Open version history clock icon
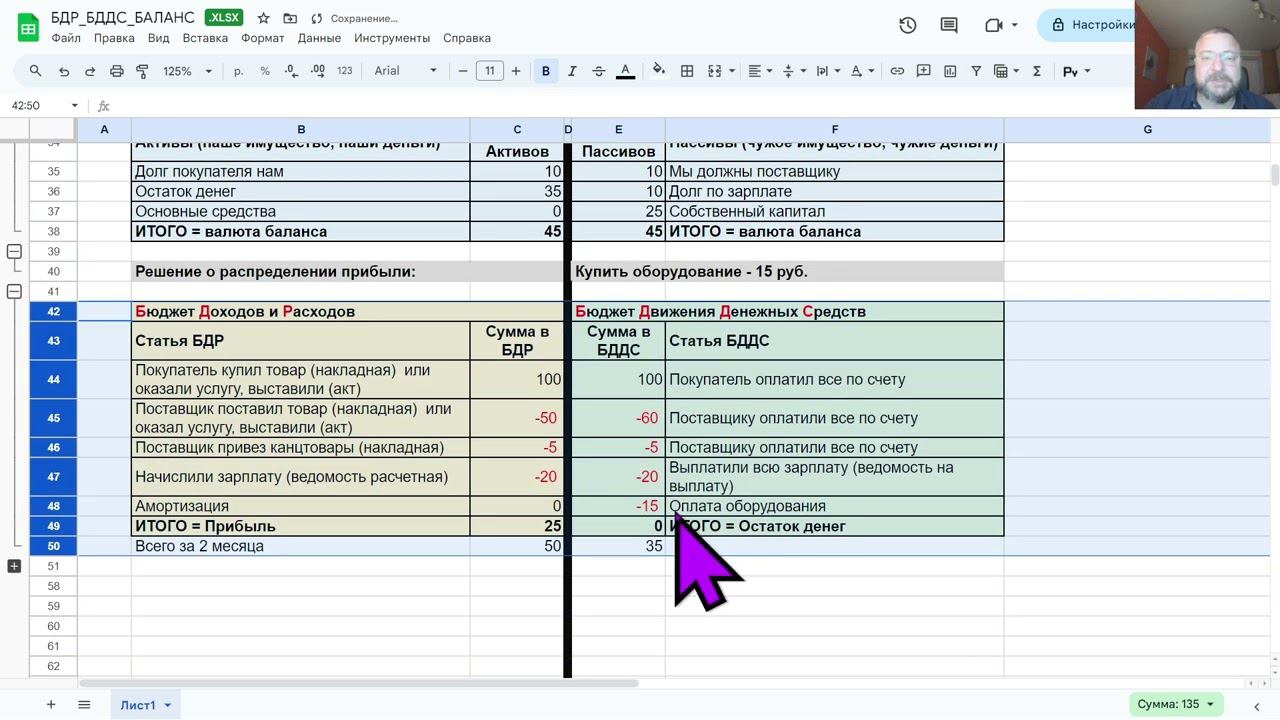The width and height of the screenshot is (1280, 720). [x=908, y=25]
